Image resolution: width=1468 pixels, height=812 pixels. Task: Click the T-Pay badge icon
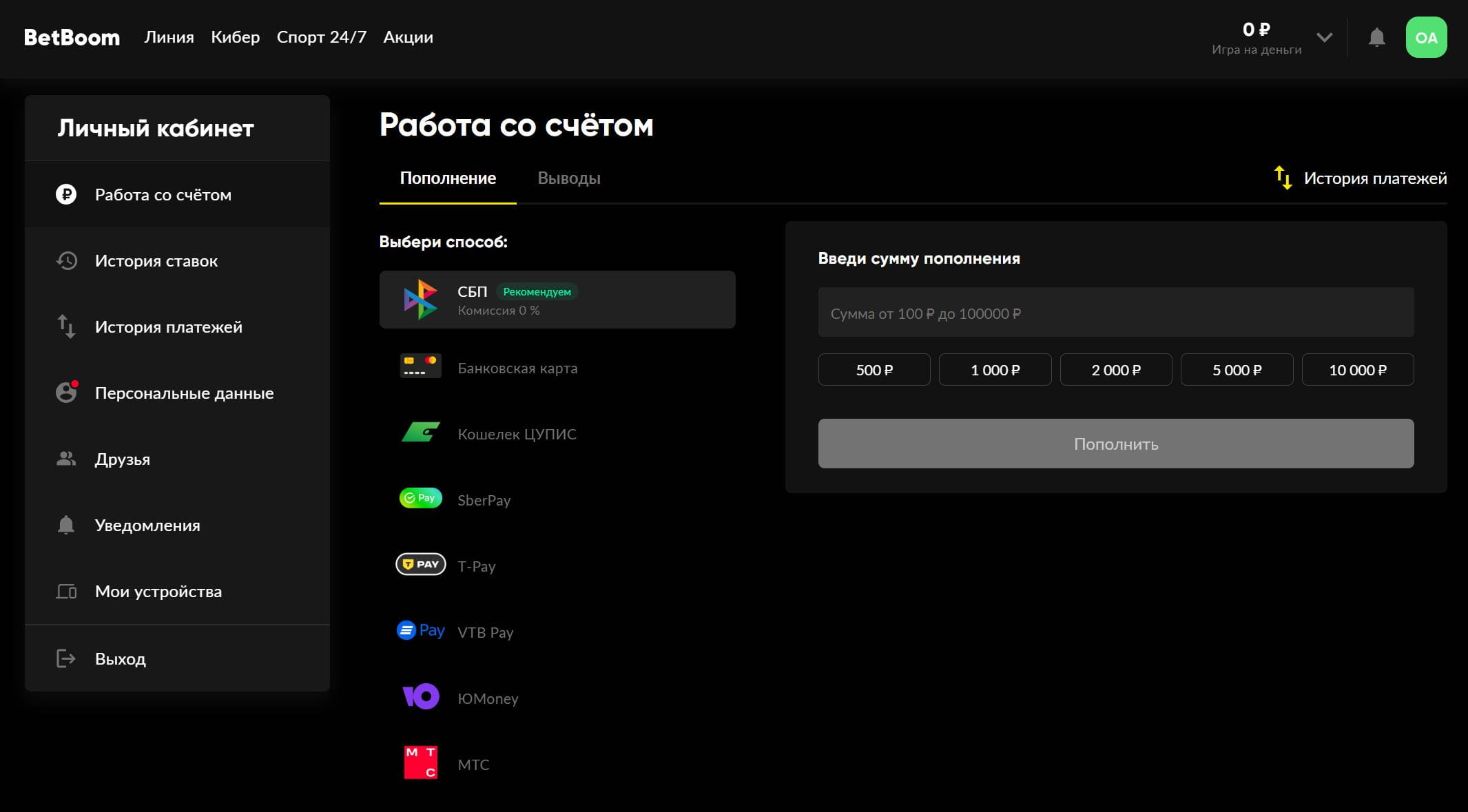point(420,564)
